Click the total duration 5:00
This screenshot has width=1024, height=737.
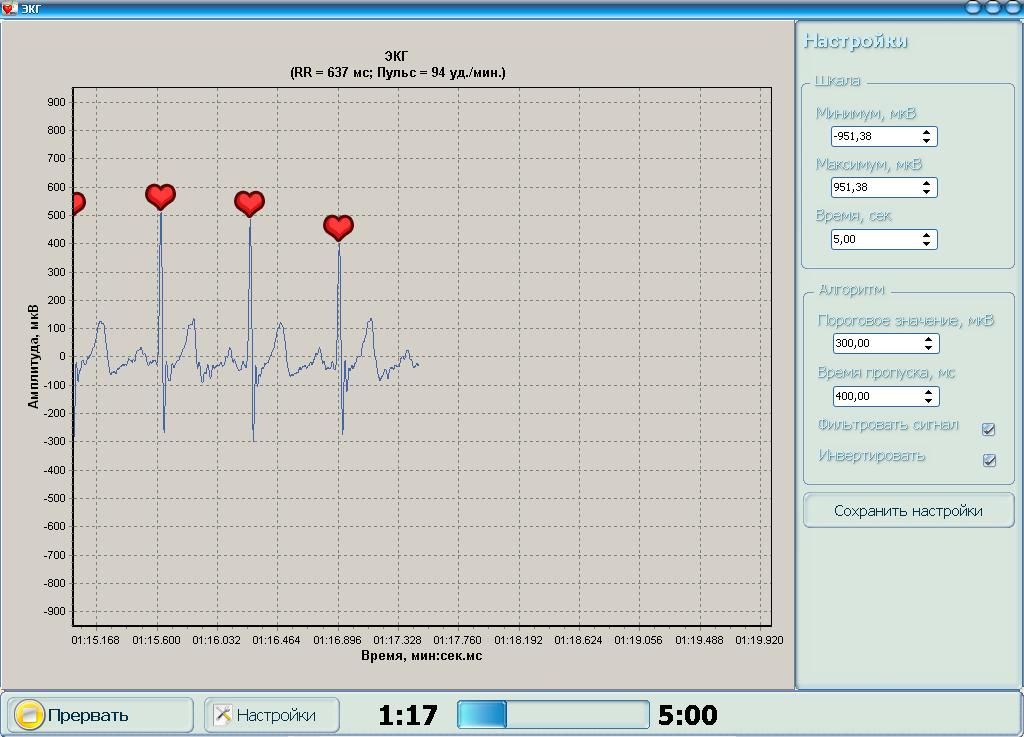coord(688,715)
